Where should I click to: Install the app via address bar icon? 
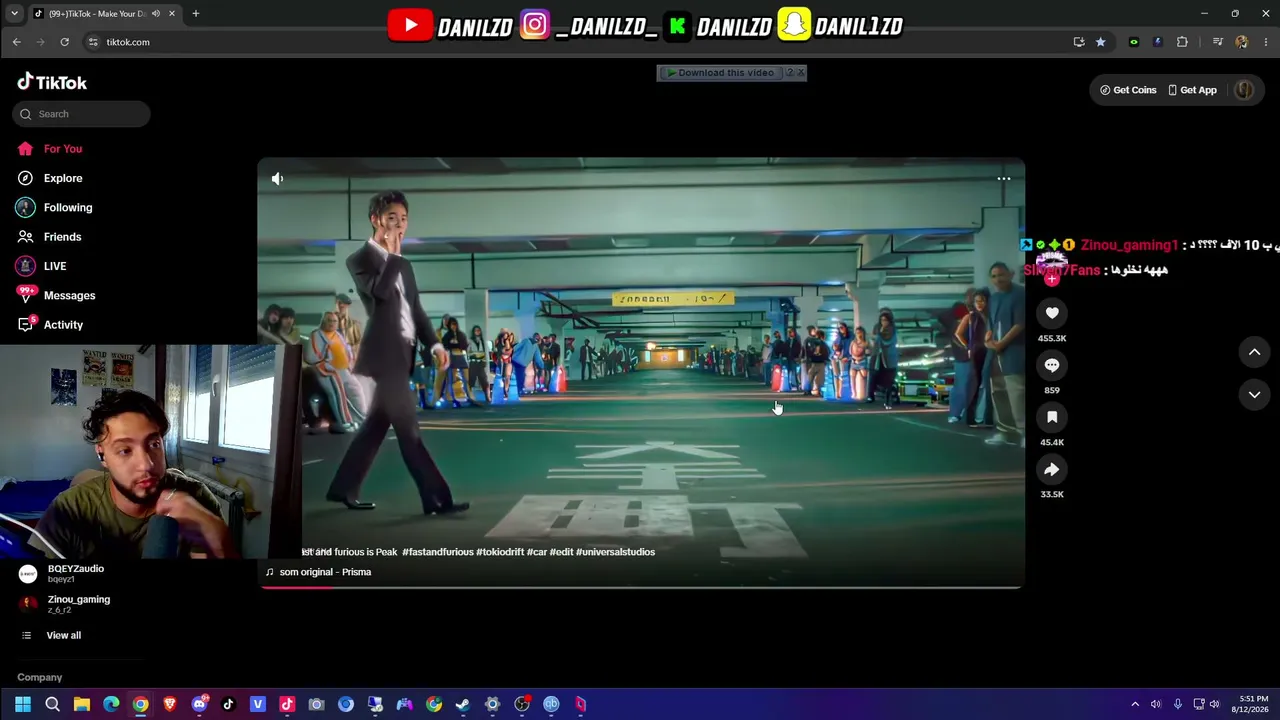(x=1079, y=42)
